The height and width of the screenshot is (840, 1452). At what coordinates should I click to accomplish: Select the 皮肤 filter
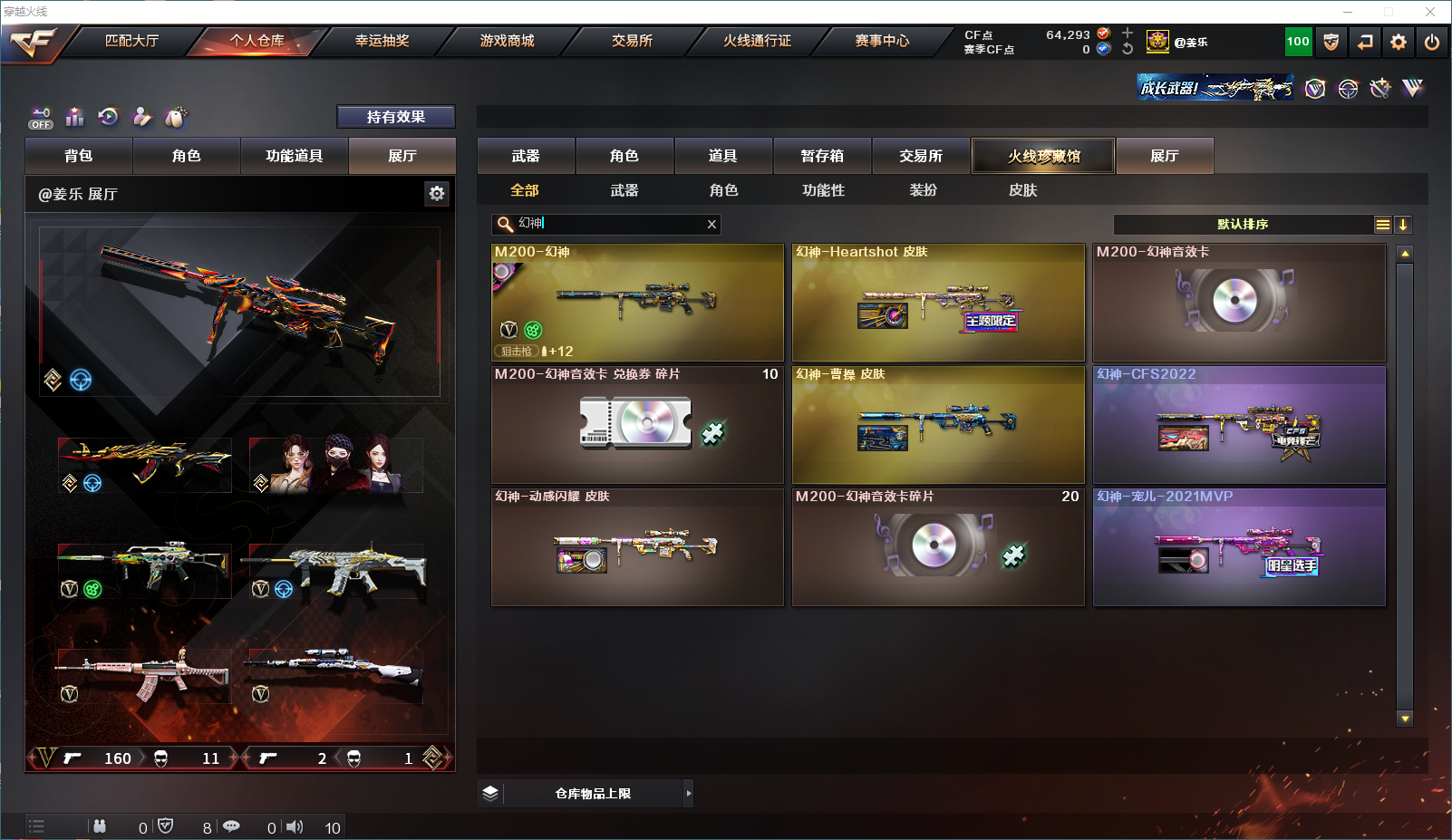point(1022,190)
